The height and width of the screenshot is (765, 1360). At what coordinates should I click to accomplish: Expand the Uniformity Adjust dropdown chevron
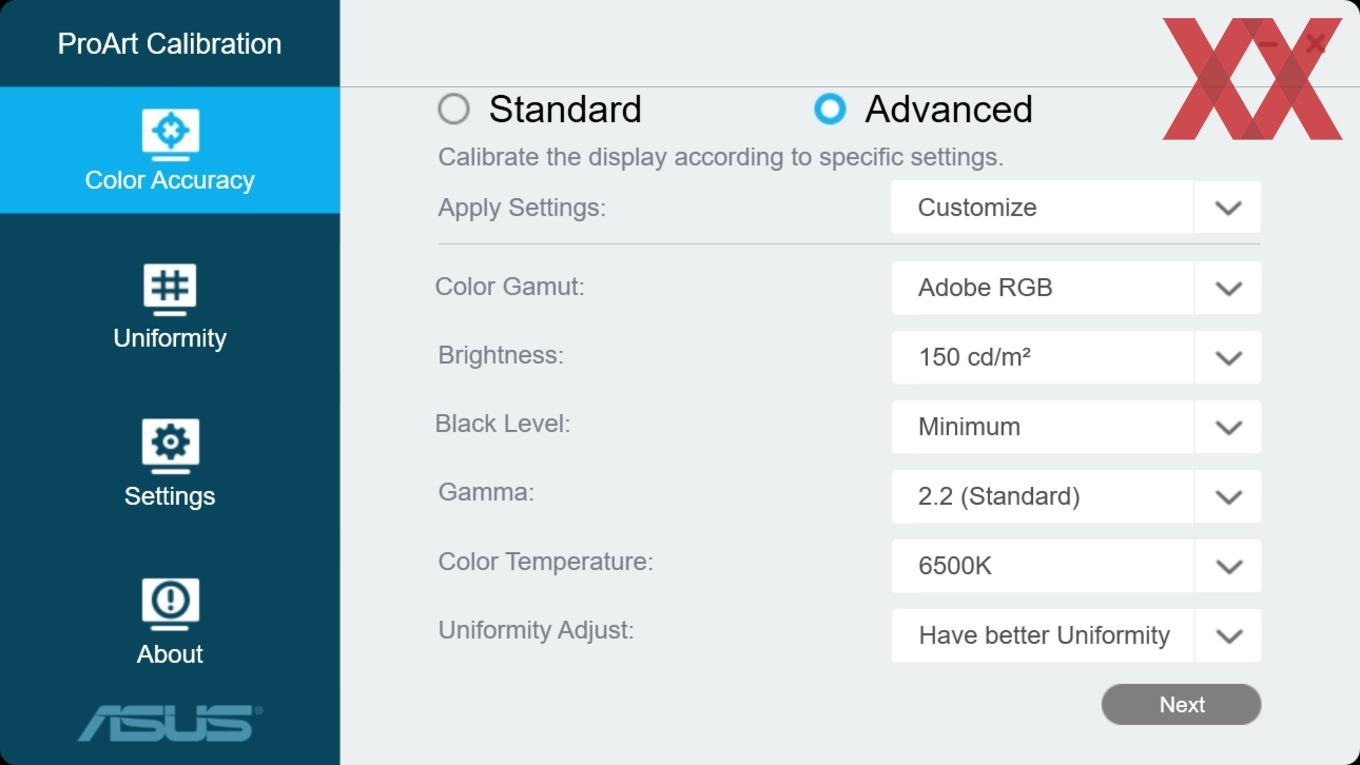tap(1228, 636)
